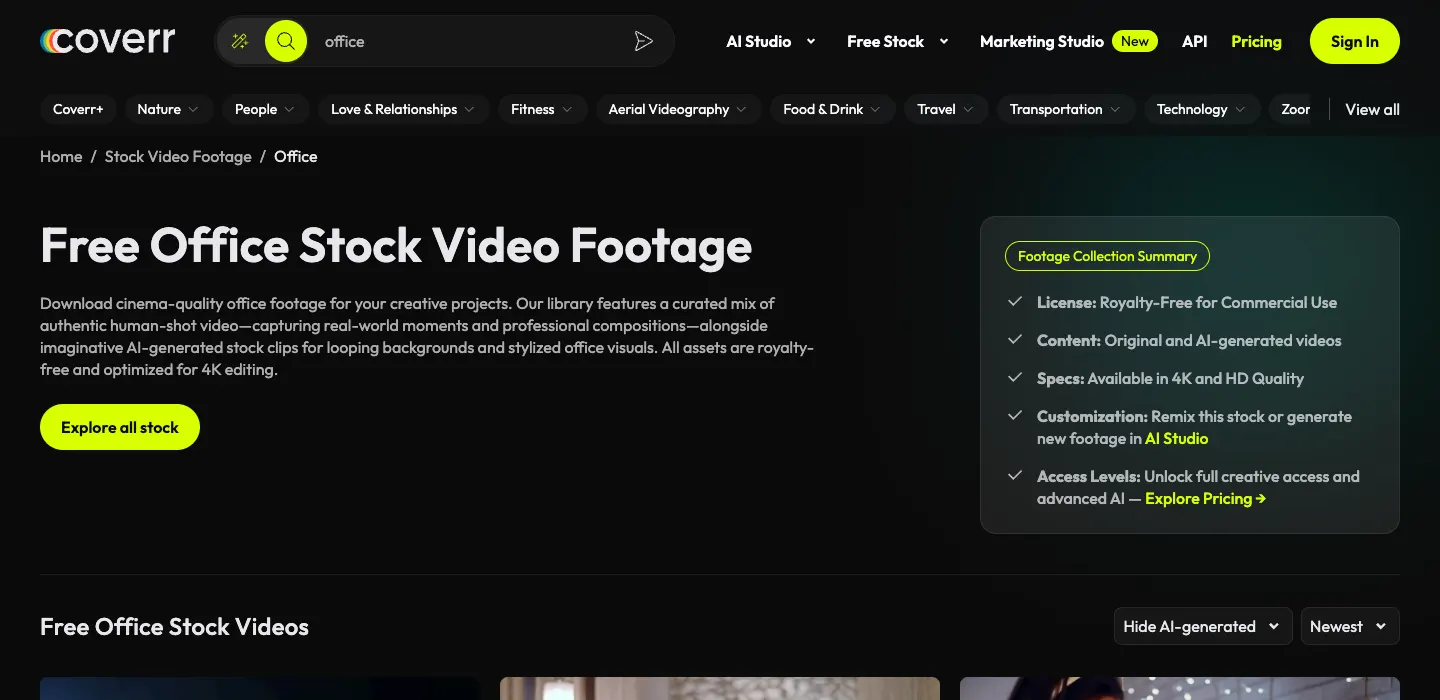Expand the Nature category dropdown
The width and height of the screenshot is (1440, 700).
pos(168,109)
